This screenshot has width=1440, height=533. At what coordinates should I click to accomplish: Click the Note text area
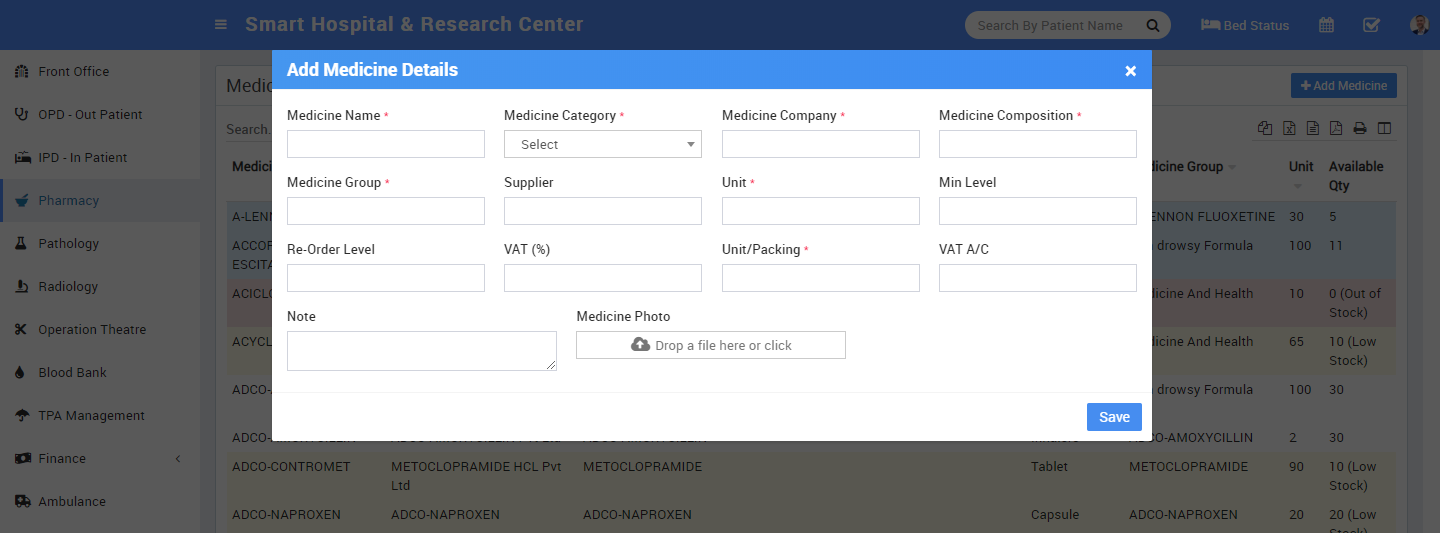(421, 351)
